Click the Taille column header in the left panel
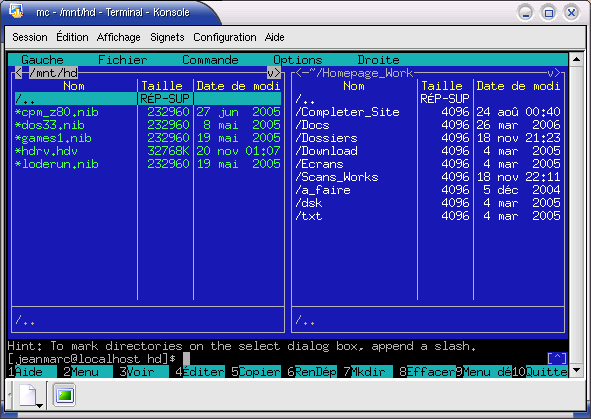 tap(162, 86)
